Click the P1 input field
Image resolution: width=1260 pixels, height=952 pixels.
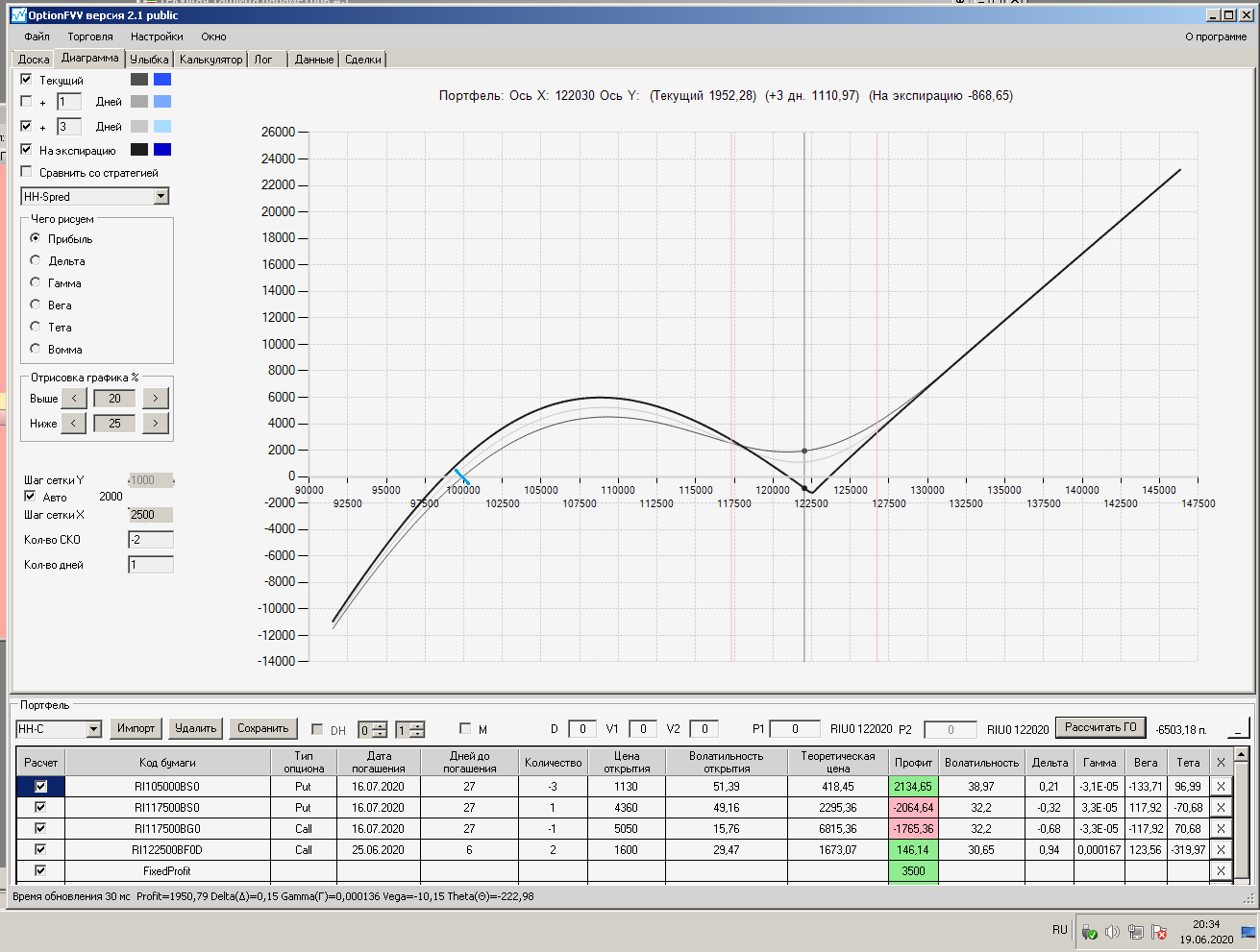795,729
